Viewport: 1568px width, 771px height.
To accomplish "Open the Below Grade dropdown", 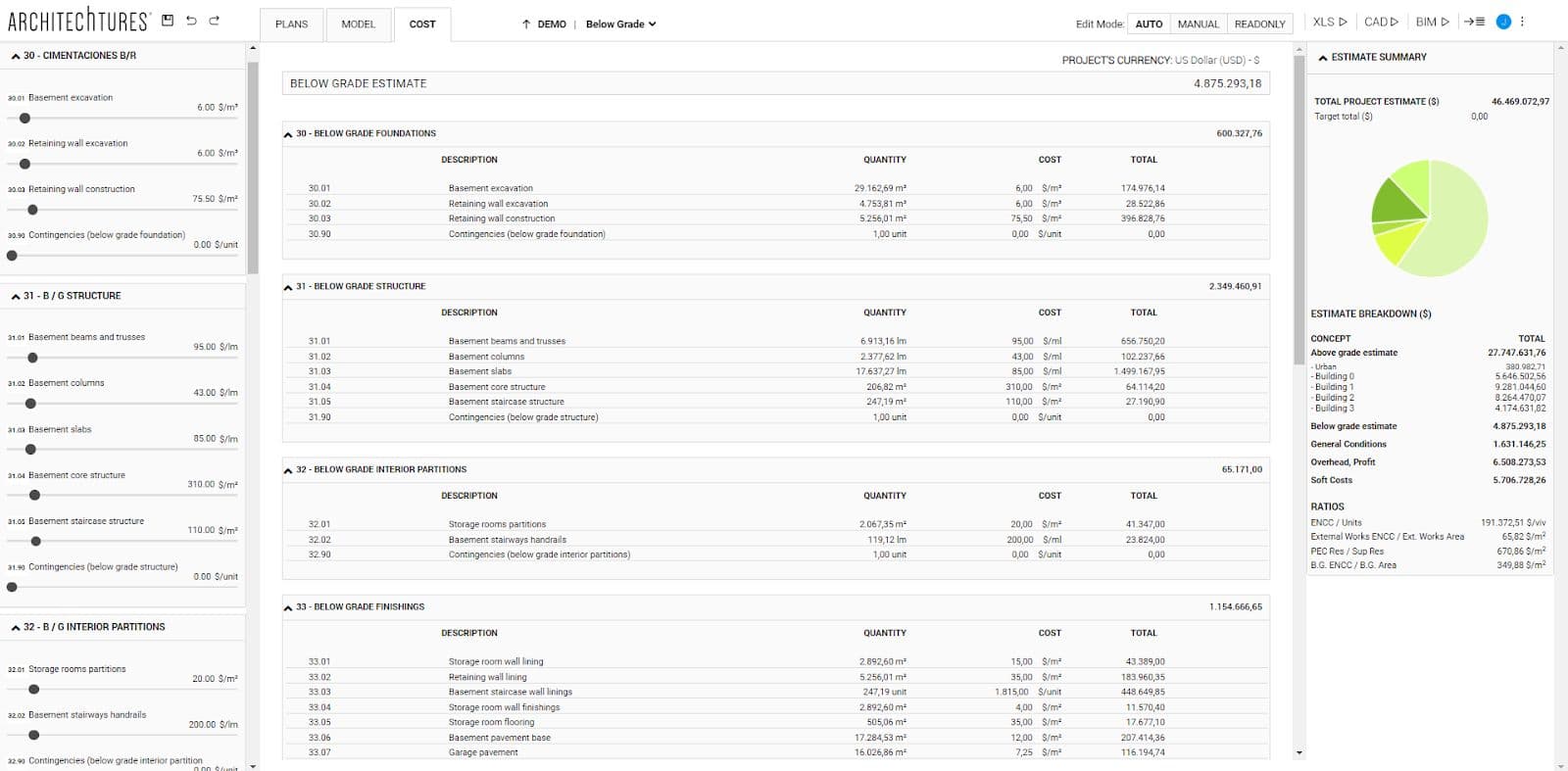I will [x=620, y=24].
